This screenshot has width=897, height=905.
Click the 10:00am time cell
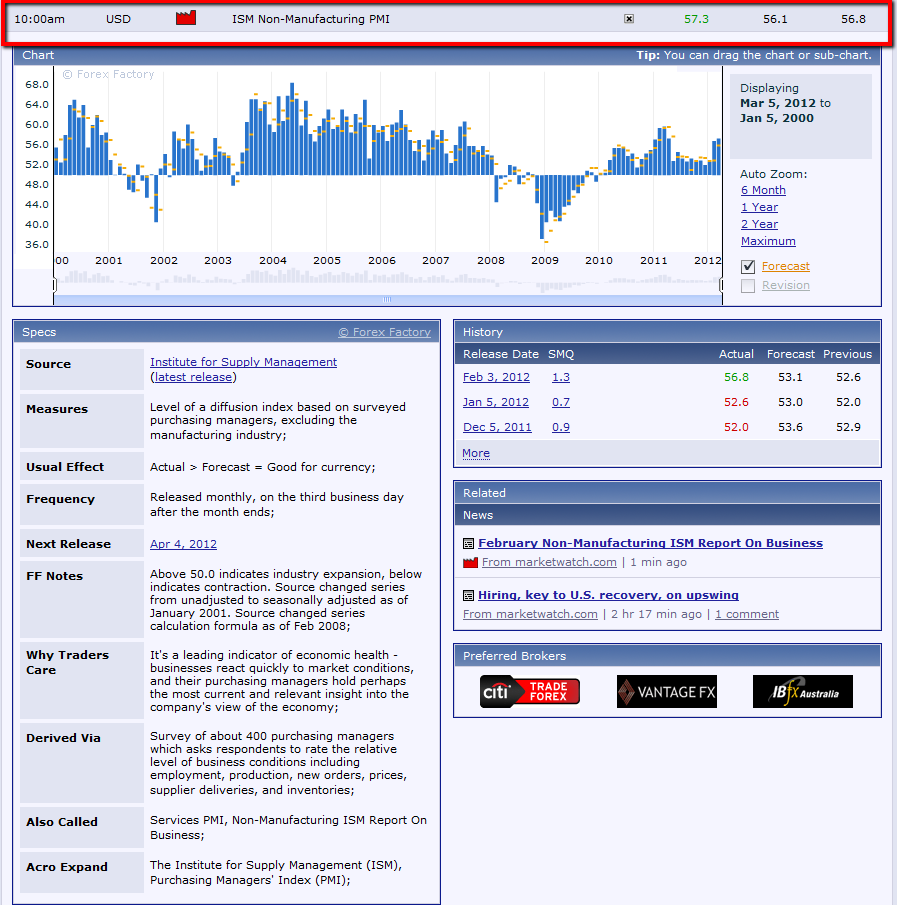[x=39, y=19]
